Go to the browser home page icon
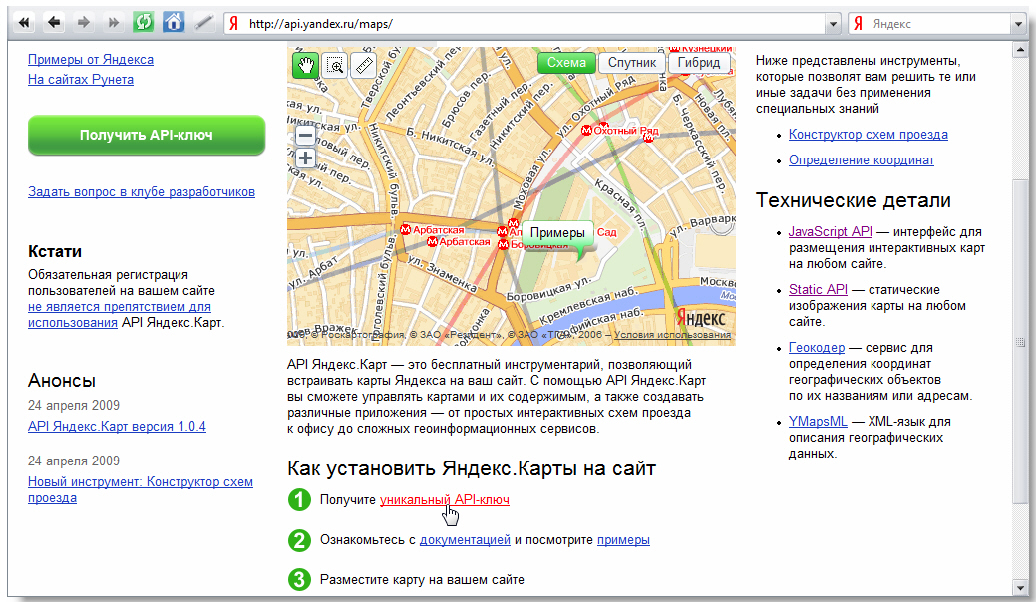Screen dimensions: 1036x602 (173, 22)
